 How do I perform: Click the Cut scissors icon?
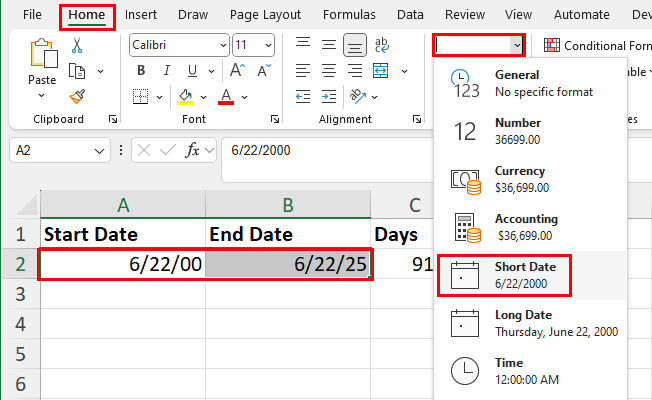pyautogui.click(x=77, y=45)
